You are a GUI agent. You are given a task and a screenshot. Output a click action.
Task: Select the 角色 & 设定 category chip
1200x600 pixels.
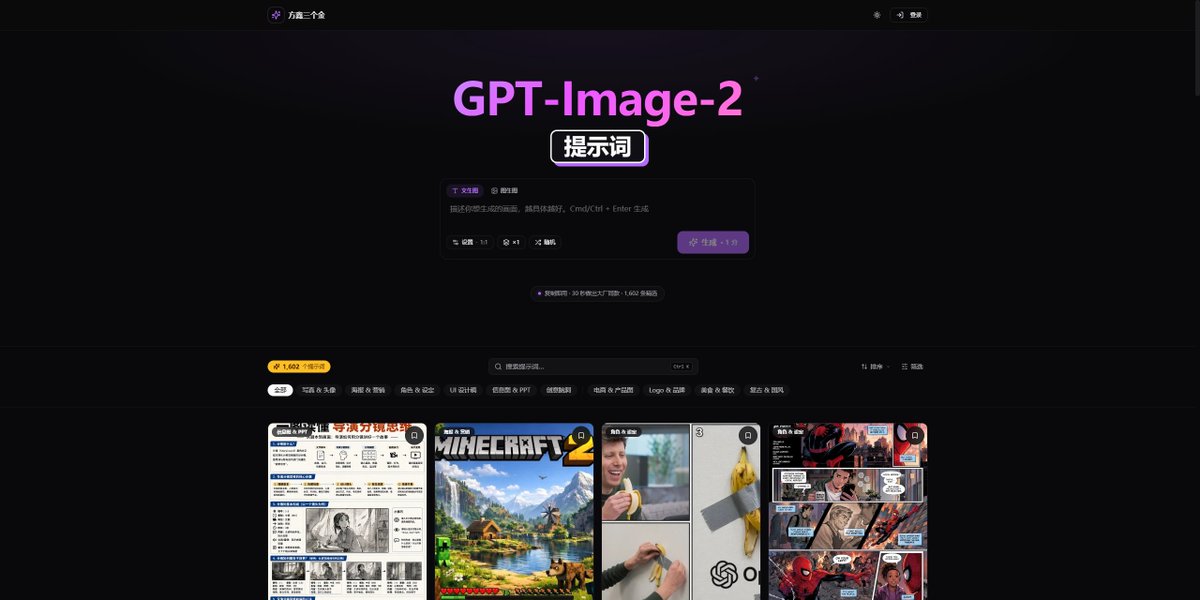tap(418, 390)
